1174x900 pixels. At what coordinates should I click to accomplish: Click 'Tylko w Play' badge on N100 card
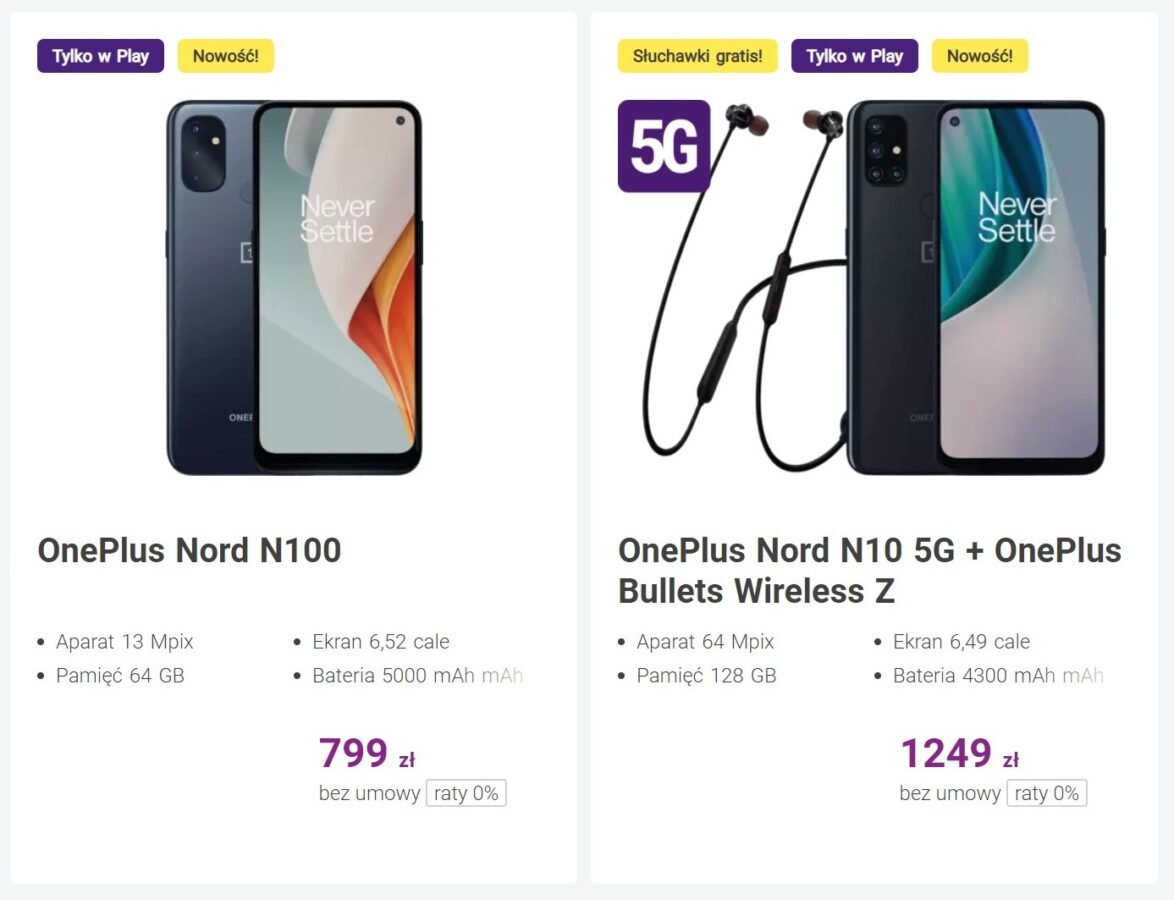(100, 56)
